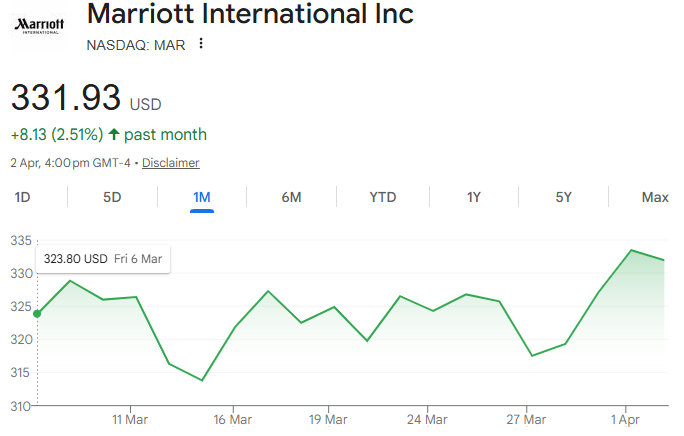684x436 pixels.
Task: Click the green up arrow indicator
Action: pos(114,134)
